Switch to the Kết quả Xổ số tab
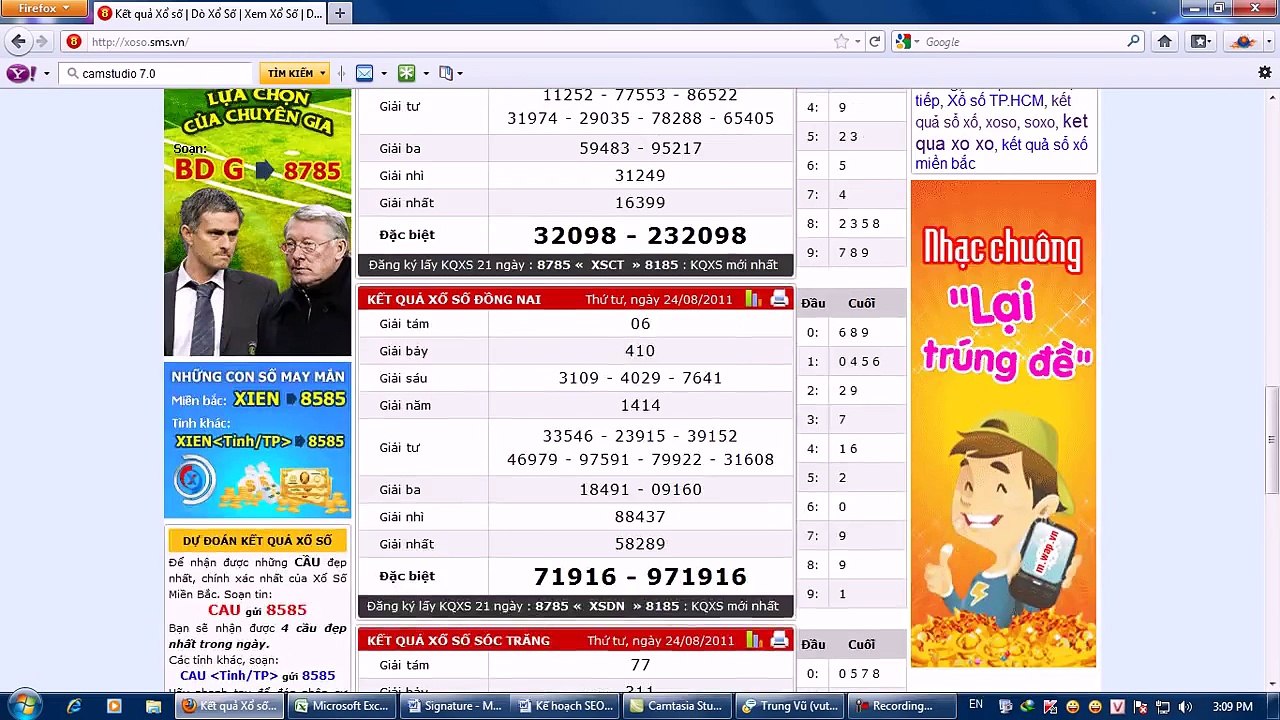This screenshot has height=720, width=1280. point(209,13)
